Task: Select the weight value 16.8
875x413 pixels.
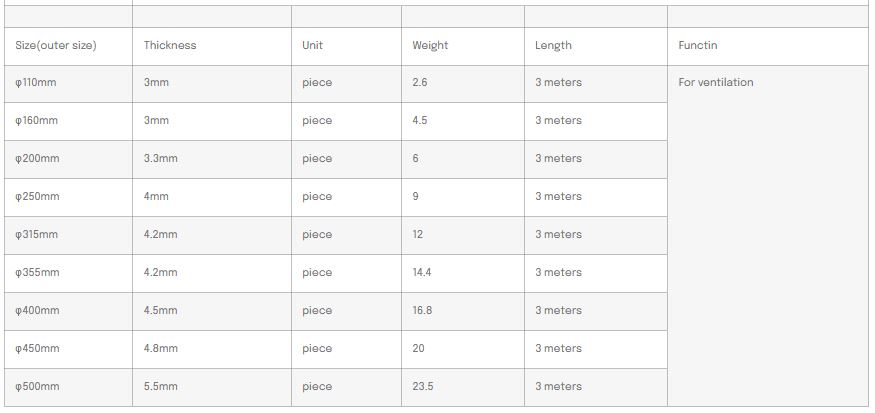Action: [x=422, y=310]
